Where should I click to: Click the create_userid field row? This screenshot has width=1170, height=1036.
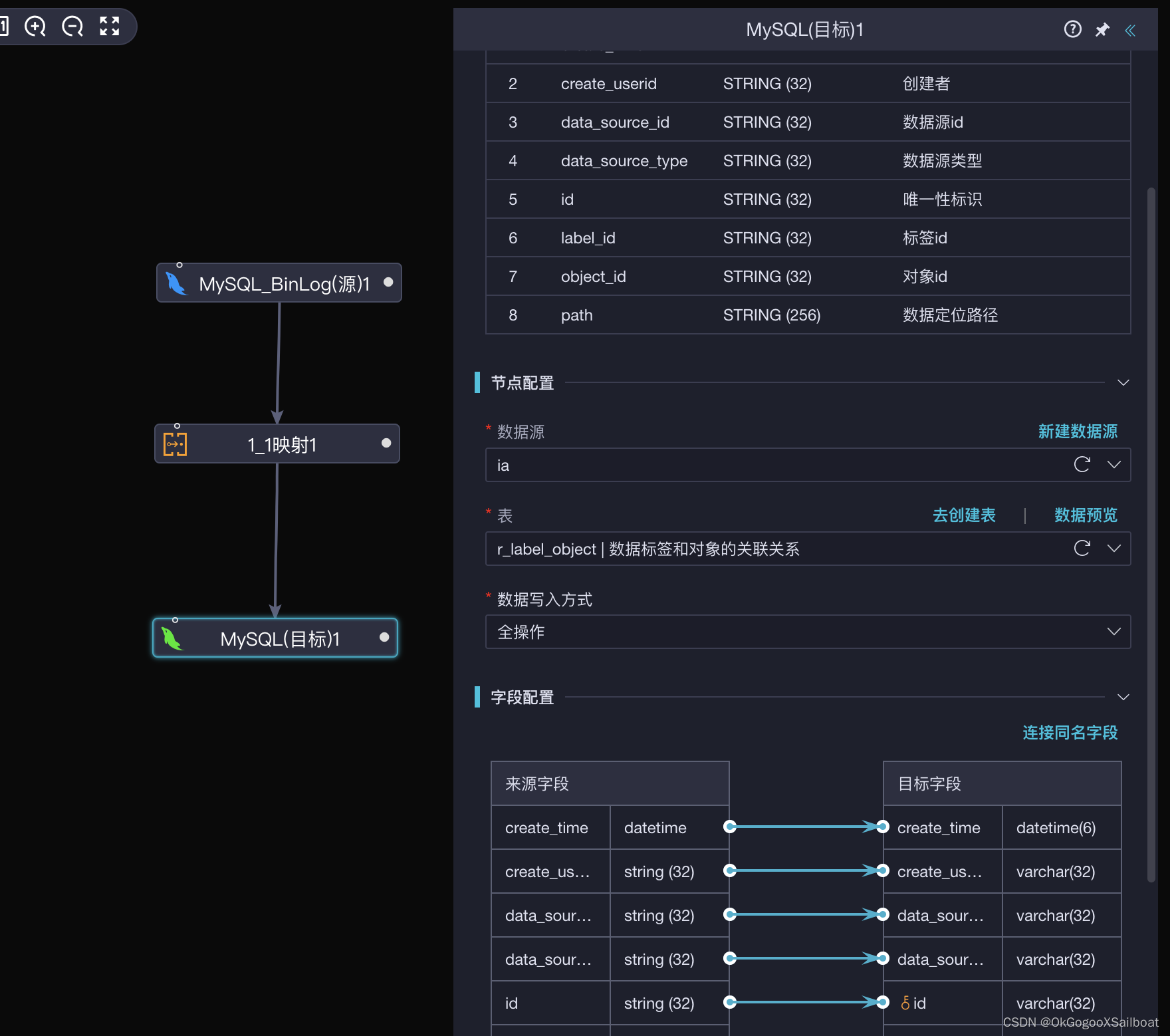[808, 84]
